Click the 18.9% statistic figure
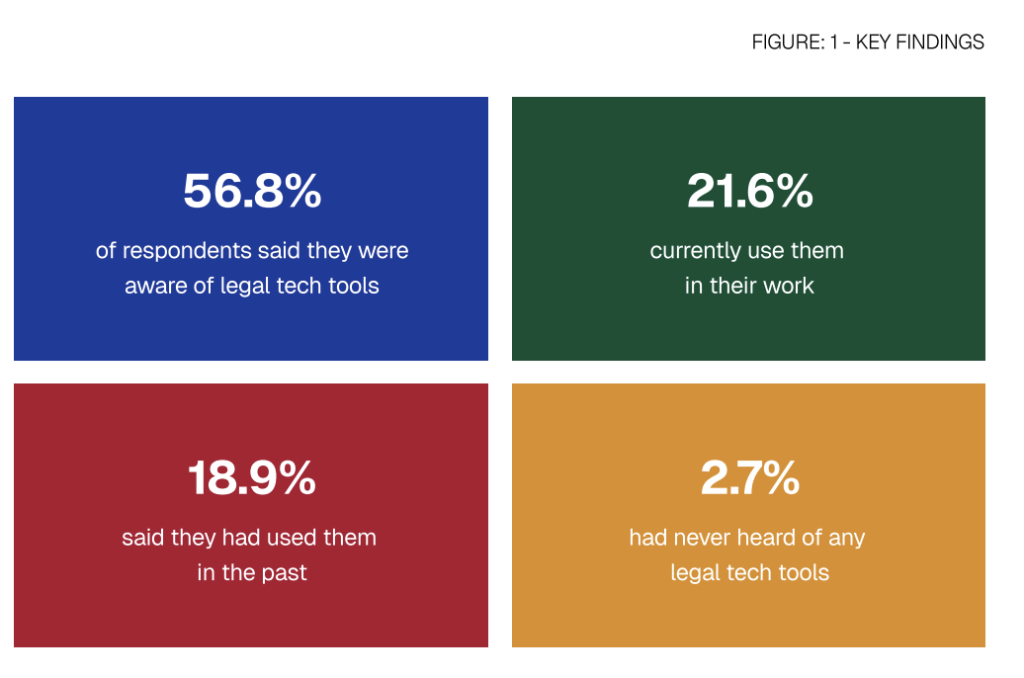Image resolution: width=1024 pixels, height=678 pixels. tap(252, 479)
